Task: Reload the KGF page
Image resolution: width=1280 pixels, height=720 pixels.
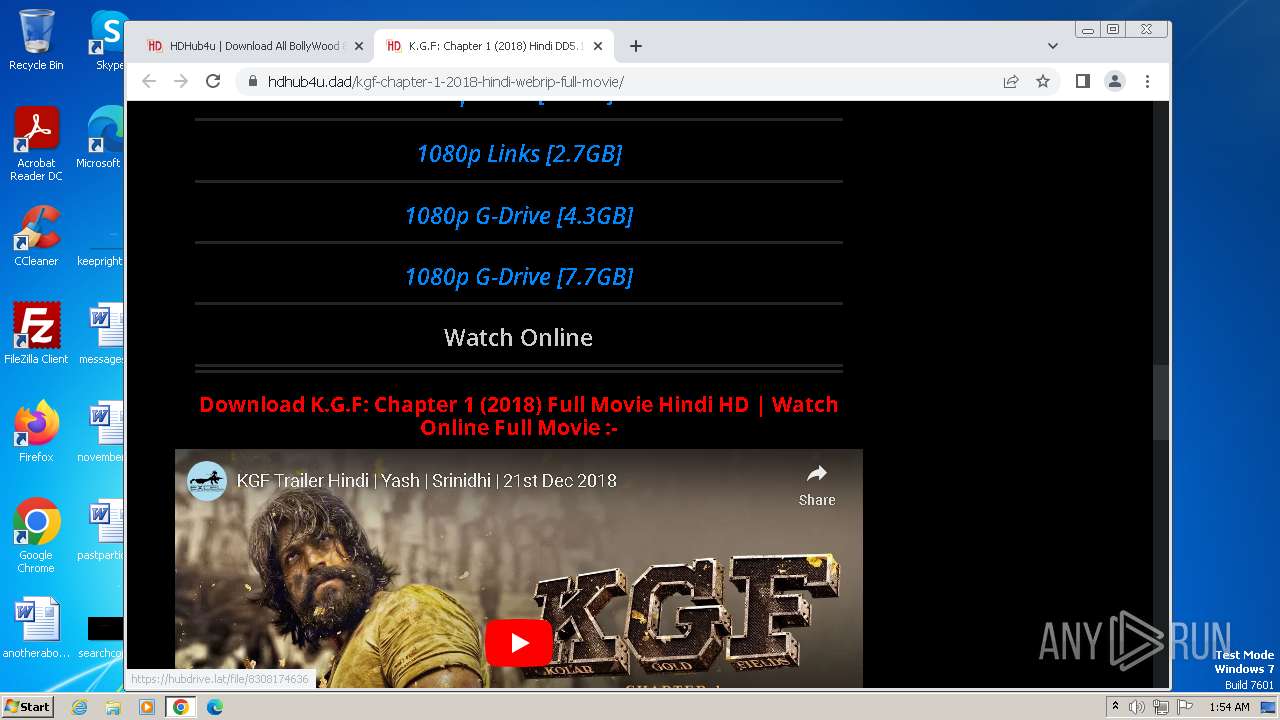Action: pyautogui.click(x=213, y=81)
